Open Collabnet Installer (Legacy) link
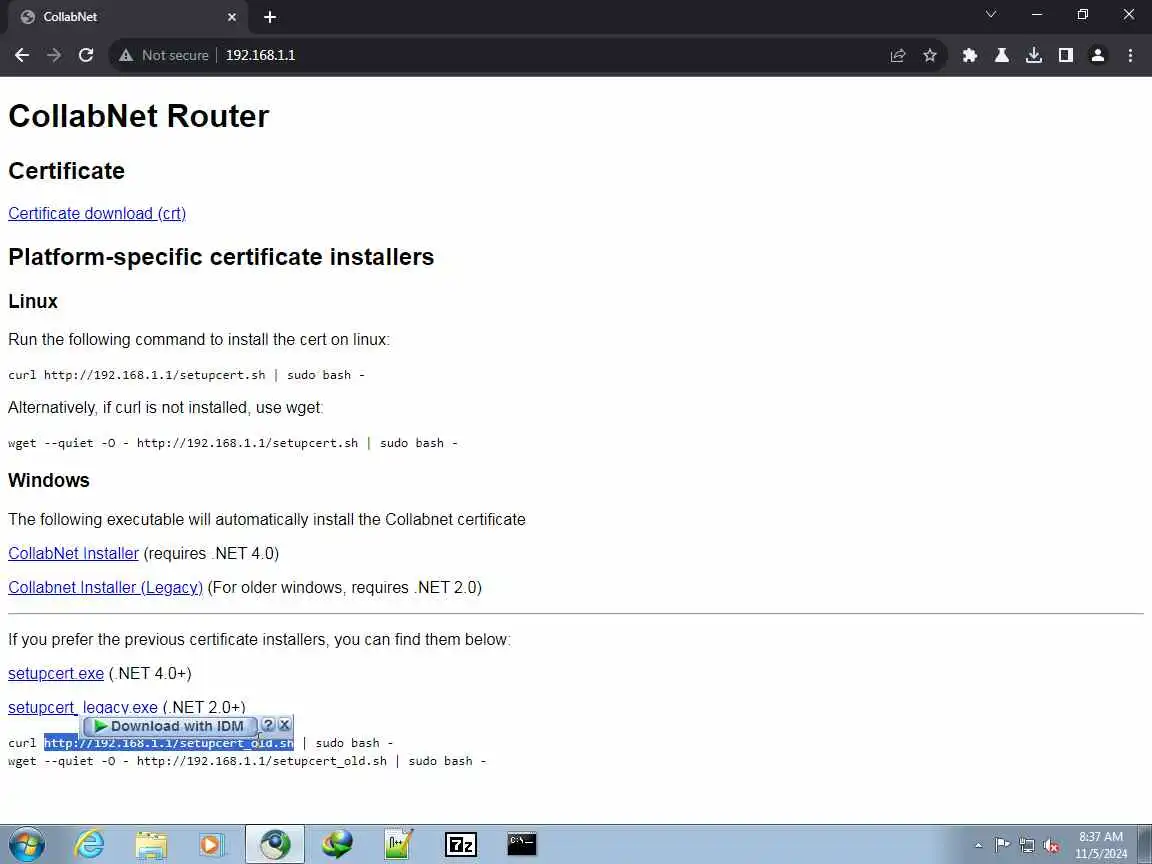 click(105, 587)
